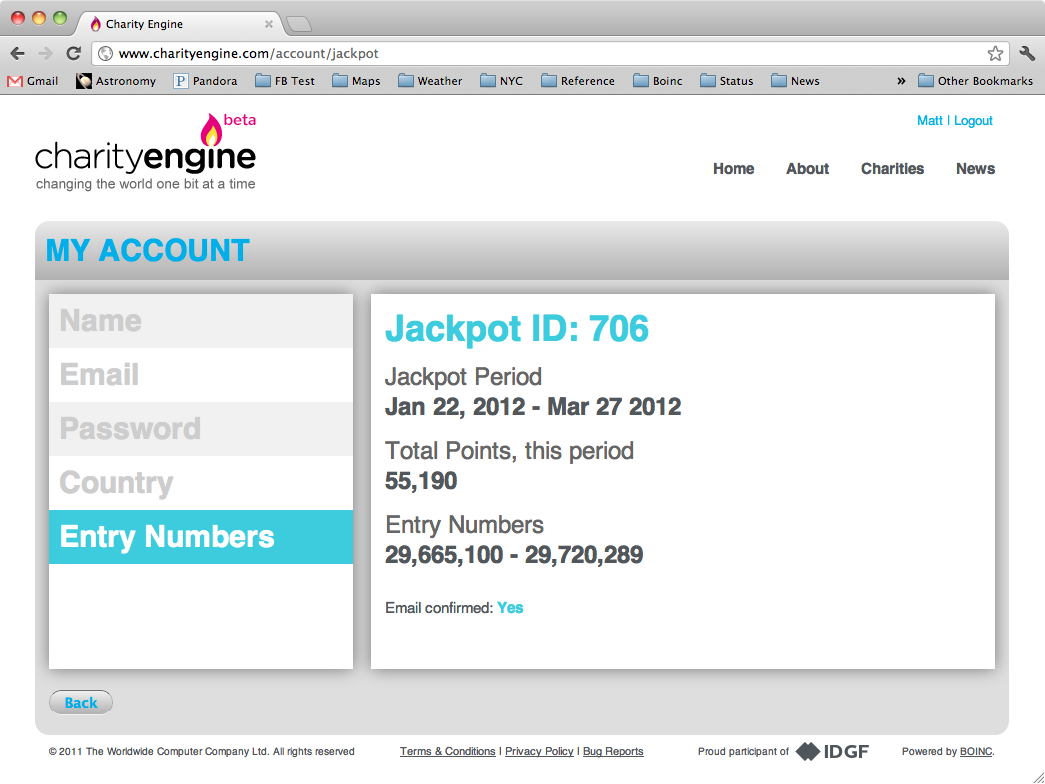
Task: Select the Country account section
Action: (x=201, y=483)
